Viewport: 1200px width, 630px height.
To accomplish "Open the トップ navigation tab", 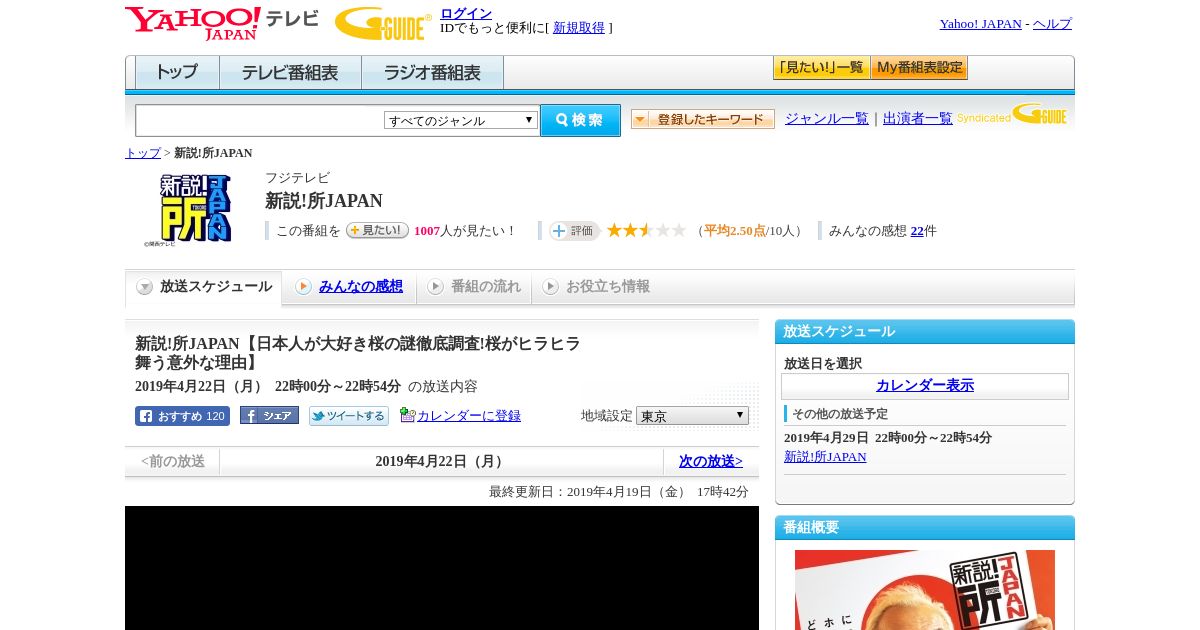I will (177, 72).
